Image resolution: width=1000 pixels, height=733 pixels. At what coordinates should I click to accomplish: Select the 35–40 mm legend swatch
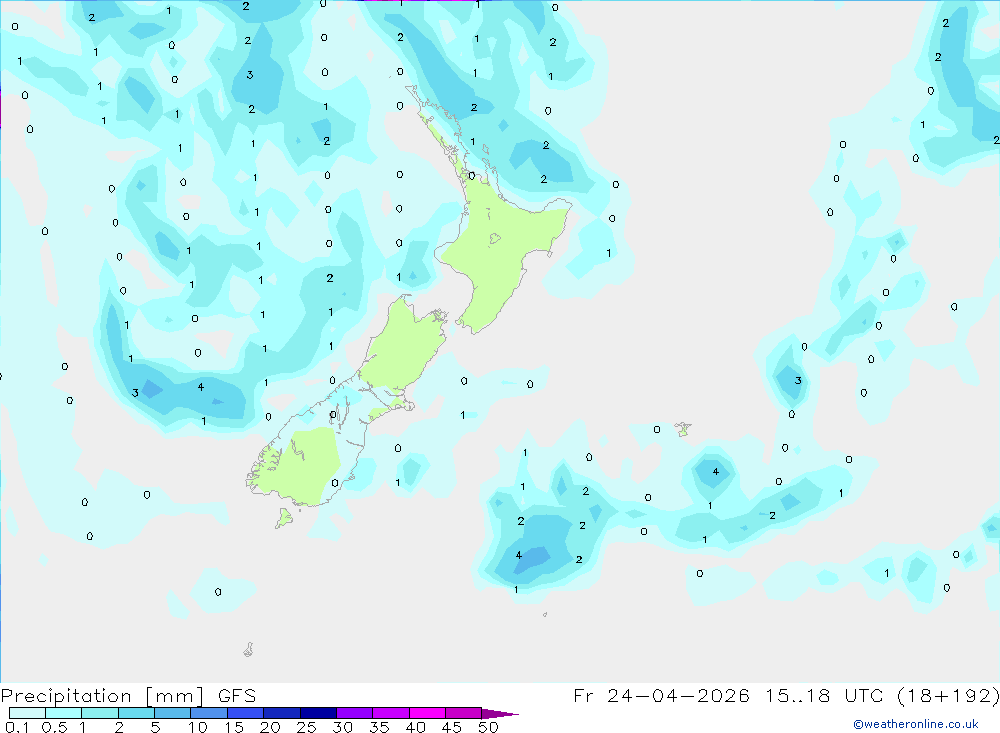tap(391, 713)
